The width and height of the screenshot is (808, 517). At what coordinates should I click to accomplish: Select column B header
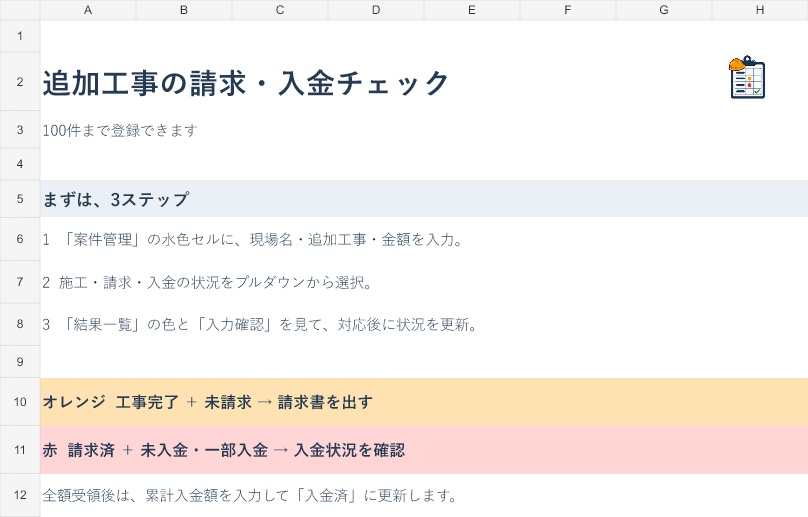184,10
